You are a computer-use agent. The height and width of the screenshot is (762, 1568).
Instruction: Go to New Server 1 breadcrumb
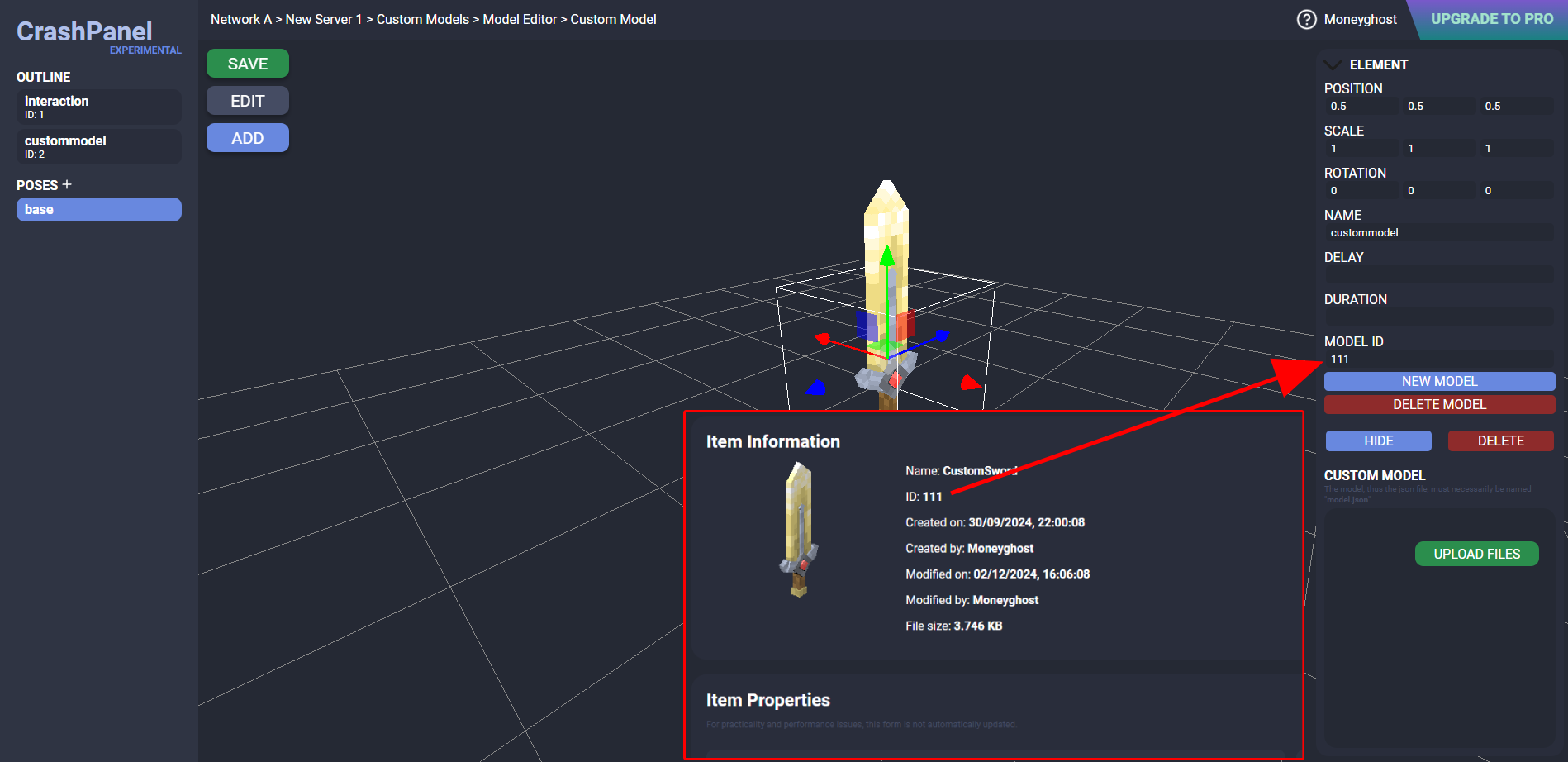coord(324,19)
